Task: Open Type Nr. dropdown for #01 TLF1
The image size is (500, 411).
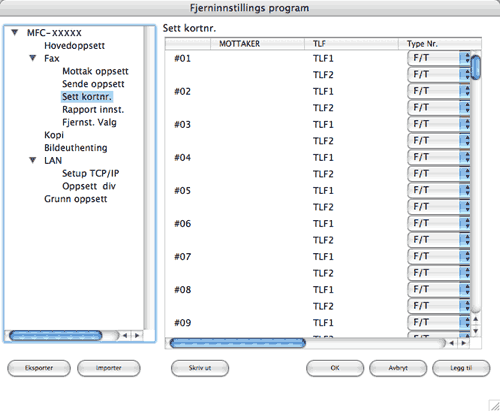Action: click(x=439, y=58)
